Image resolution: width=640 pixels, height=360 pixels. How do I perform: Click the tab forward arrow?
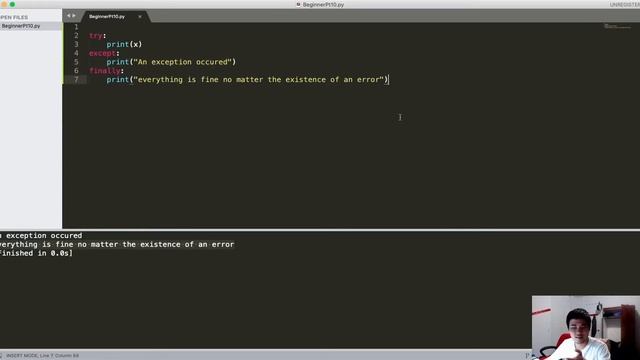74,16
